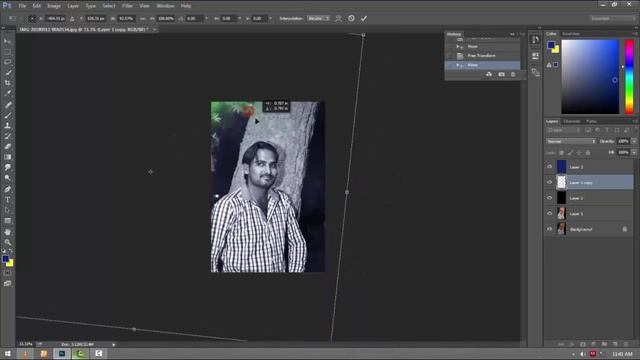Image resolution: width=640 pixels, height=360 pixels.
Task: Open the workspace switcher dropdown
Action: tap(612, 18)
